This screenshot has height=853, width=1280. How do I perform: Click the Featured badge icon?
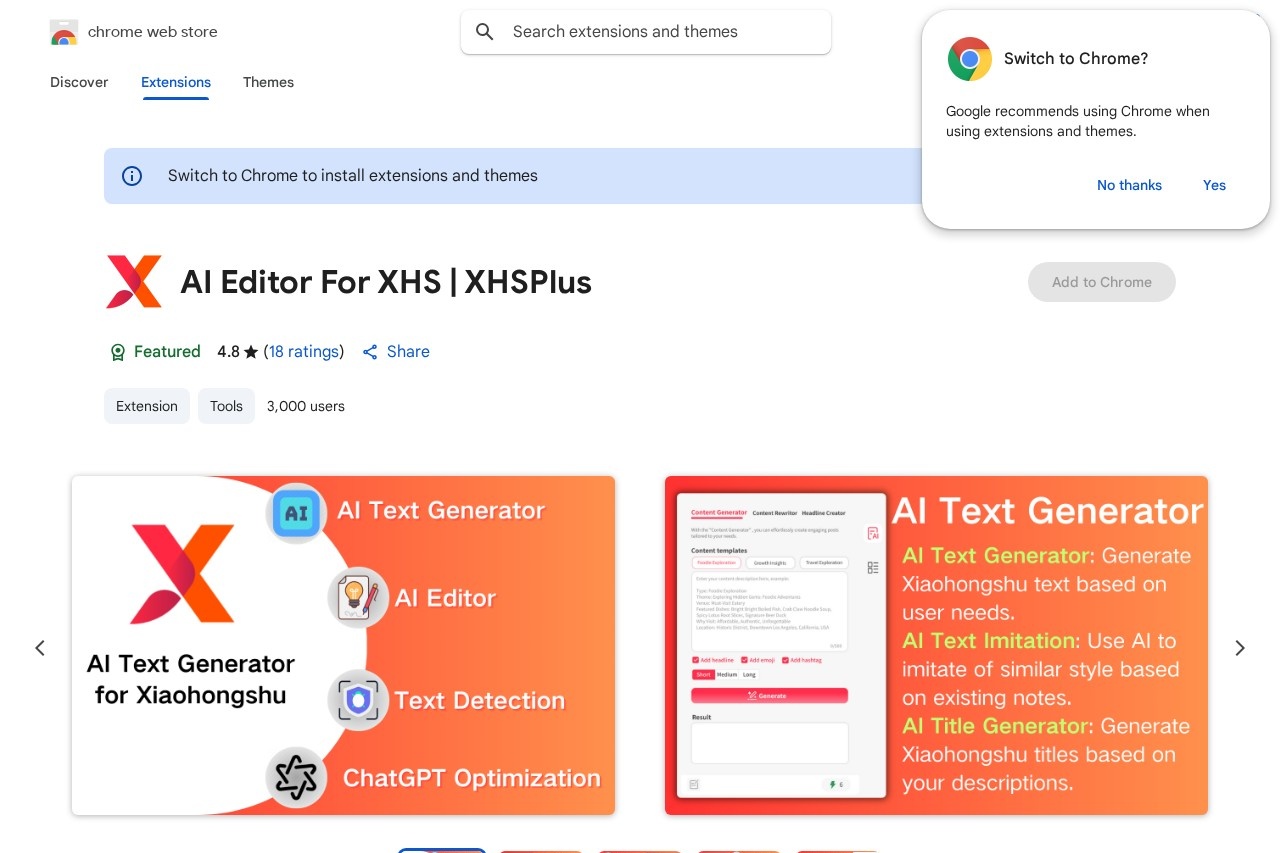coord(118,352)
